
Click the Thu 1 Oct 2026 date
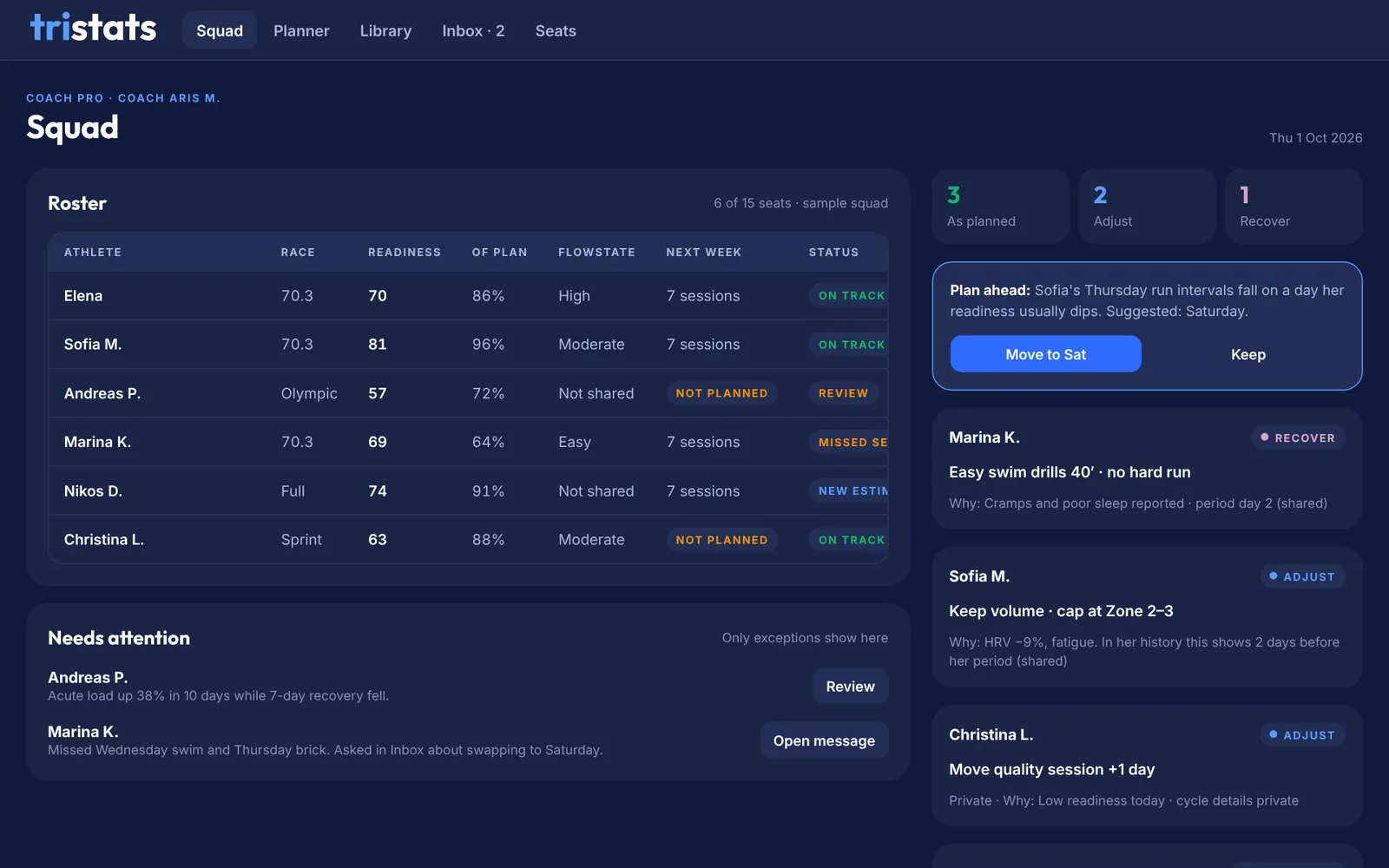[1315, 138]
